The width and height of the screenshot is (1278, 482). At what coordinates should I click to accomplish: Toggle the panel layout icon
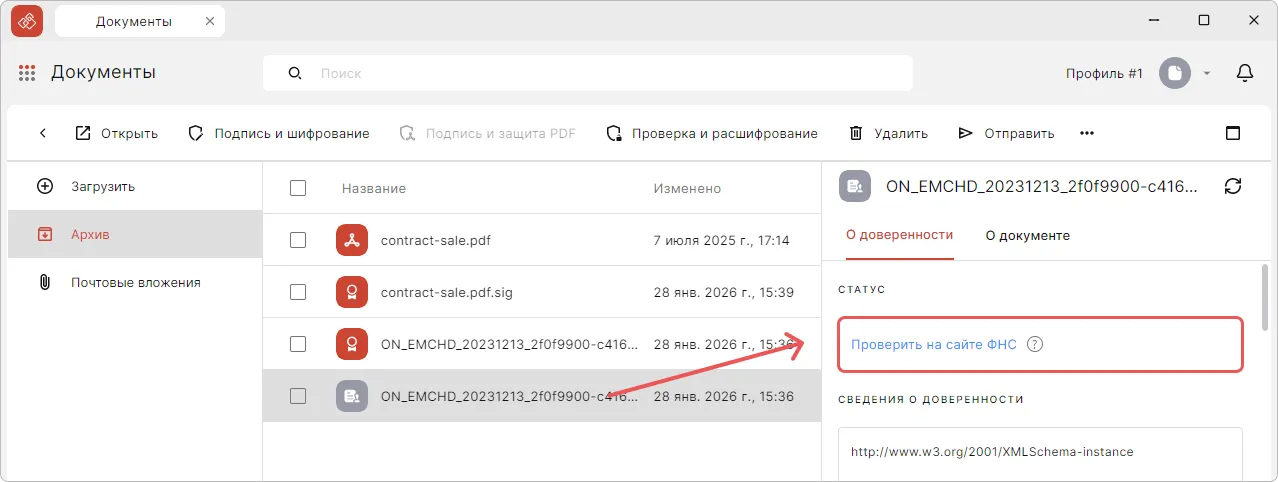[x=1233, y=133]
